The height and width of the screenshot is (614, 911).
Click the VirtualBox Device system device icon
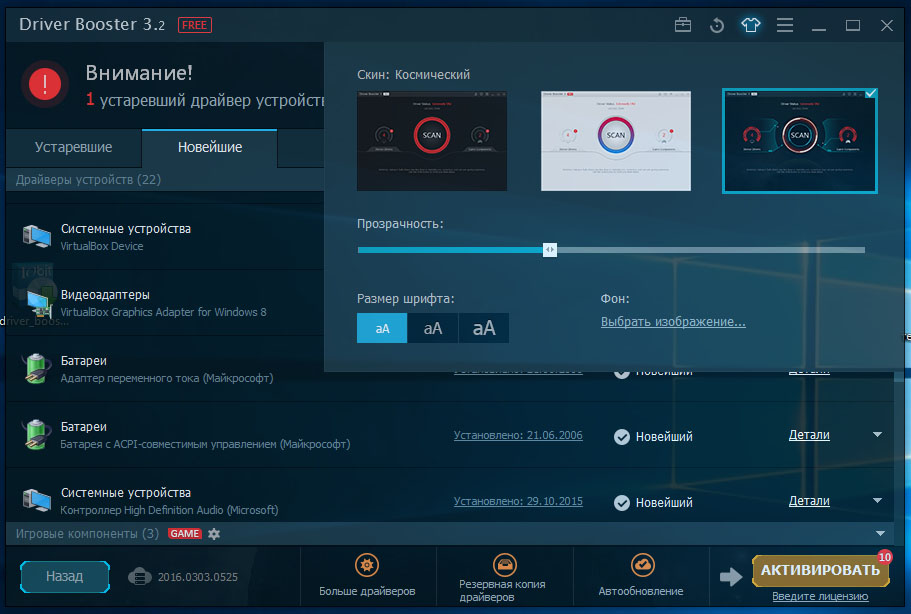(x=37, y=236)
